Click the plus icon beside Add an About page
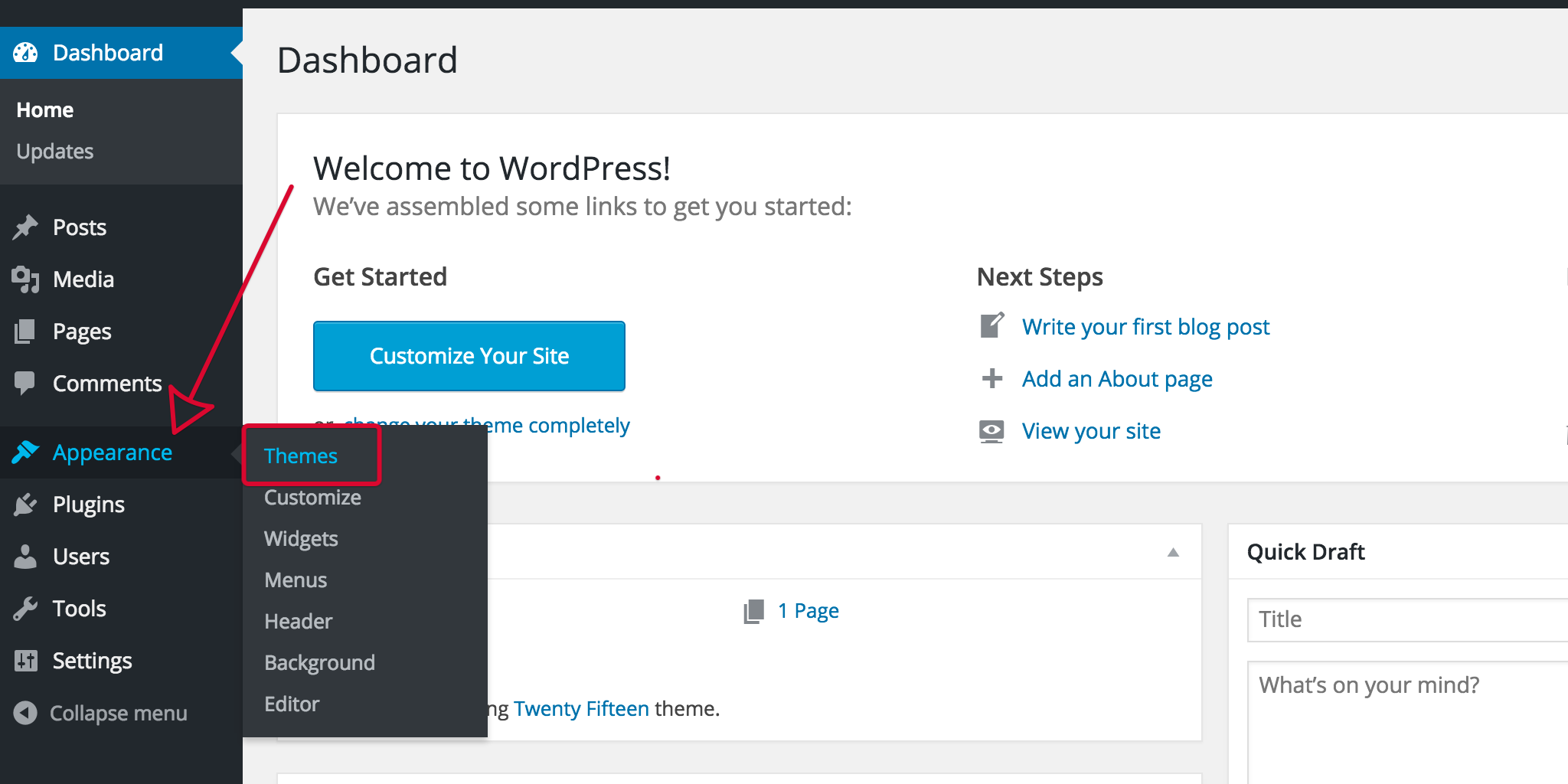The image size is (1568, 784). [992, 378]
